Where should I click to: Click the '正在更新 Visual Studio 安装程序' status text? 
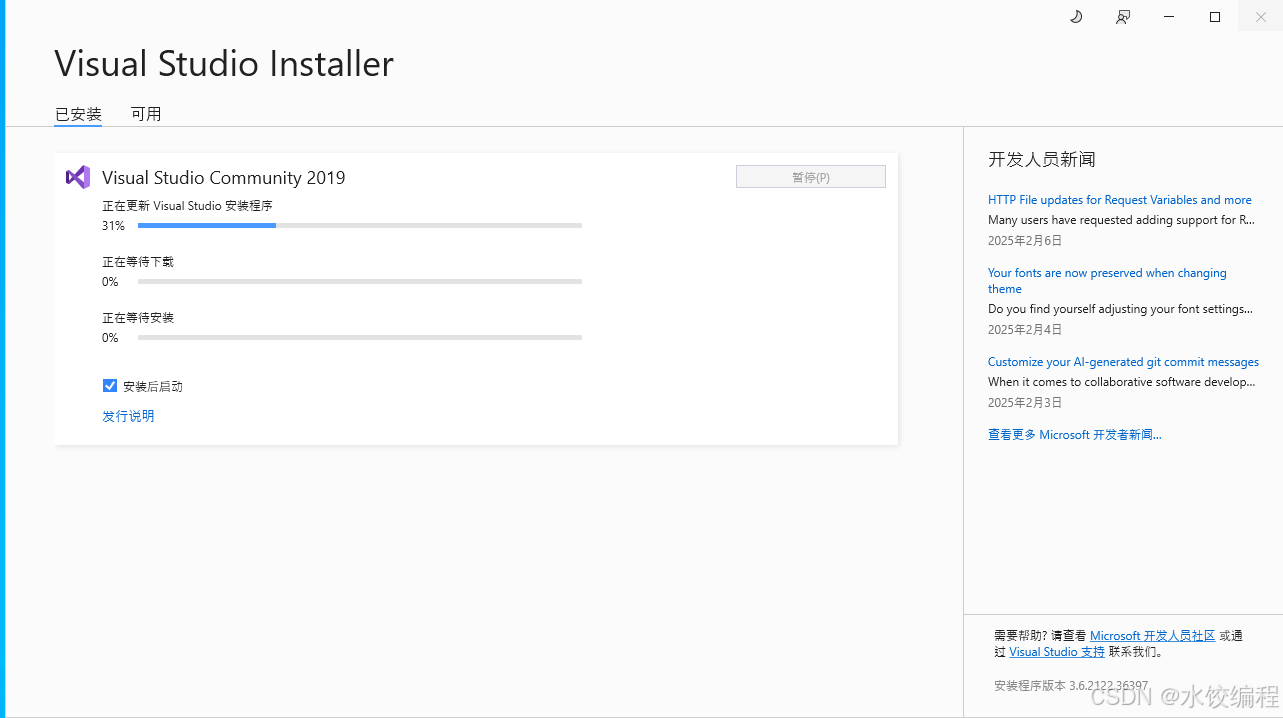(187, 206)
